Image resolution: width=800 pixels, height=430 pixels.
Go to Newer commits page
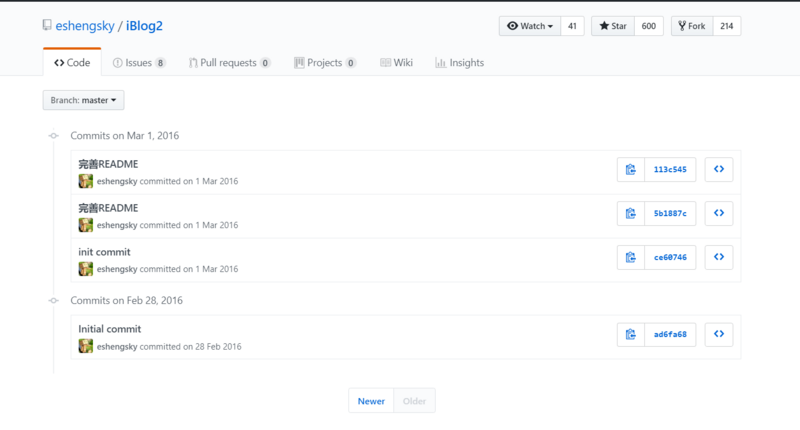[x=371, y=401]
